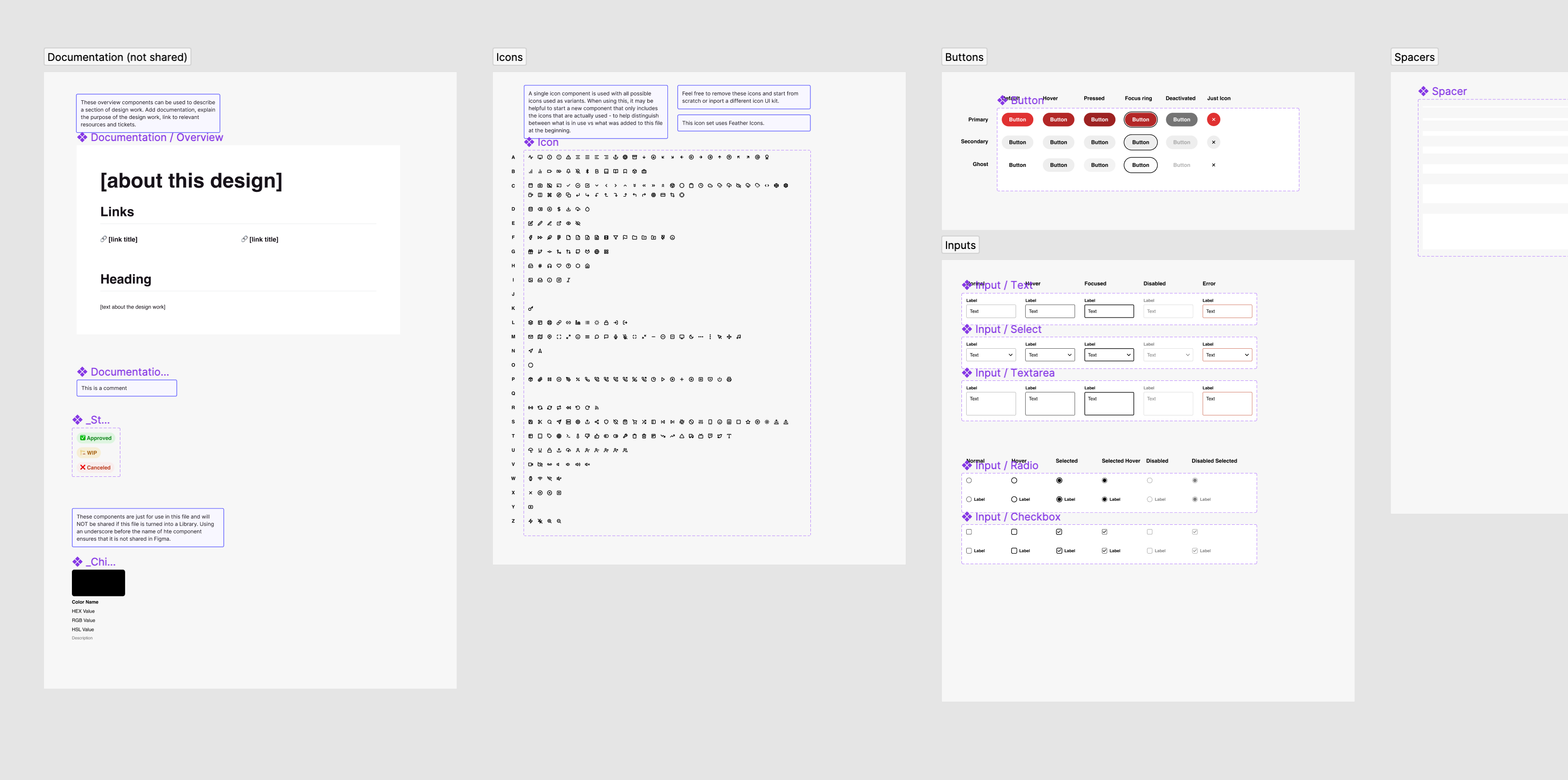Click the black color swatch chip

pos(99,583)
